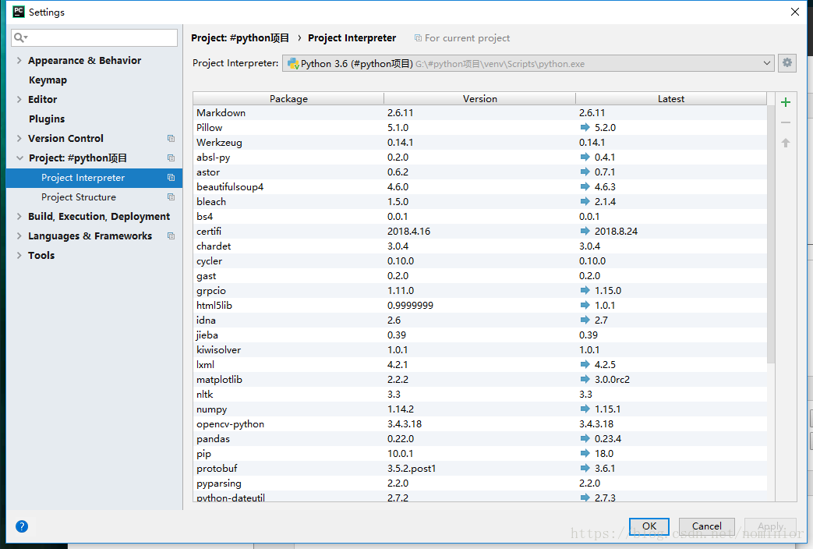
Task: Select the kiwisolver package row
Action: tap(480, 350)
